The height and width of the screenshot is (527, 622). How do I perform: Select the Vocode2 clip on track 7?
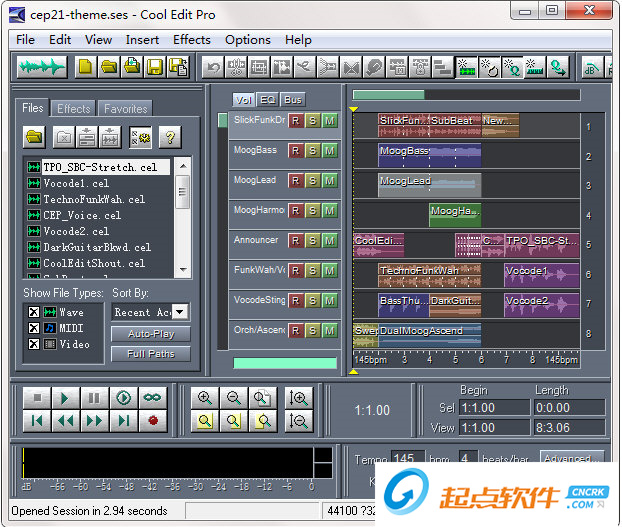tap(541, 305)
